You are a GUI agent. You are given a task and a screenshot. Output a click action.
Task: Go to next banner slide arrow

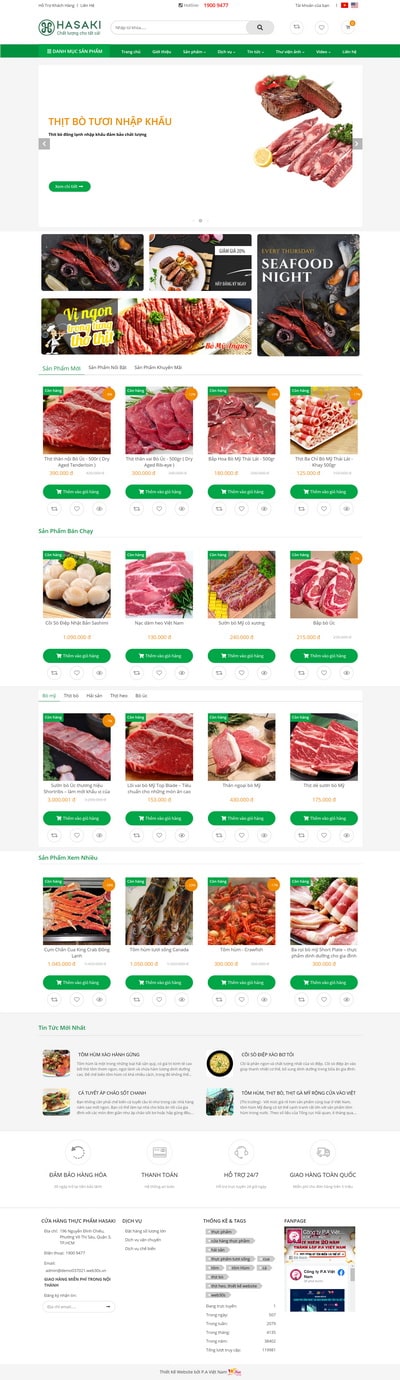pyautogui.click(x=358, y=143)
